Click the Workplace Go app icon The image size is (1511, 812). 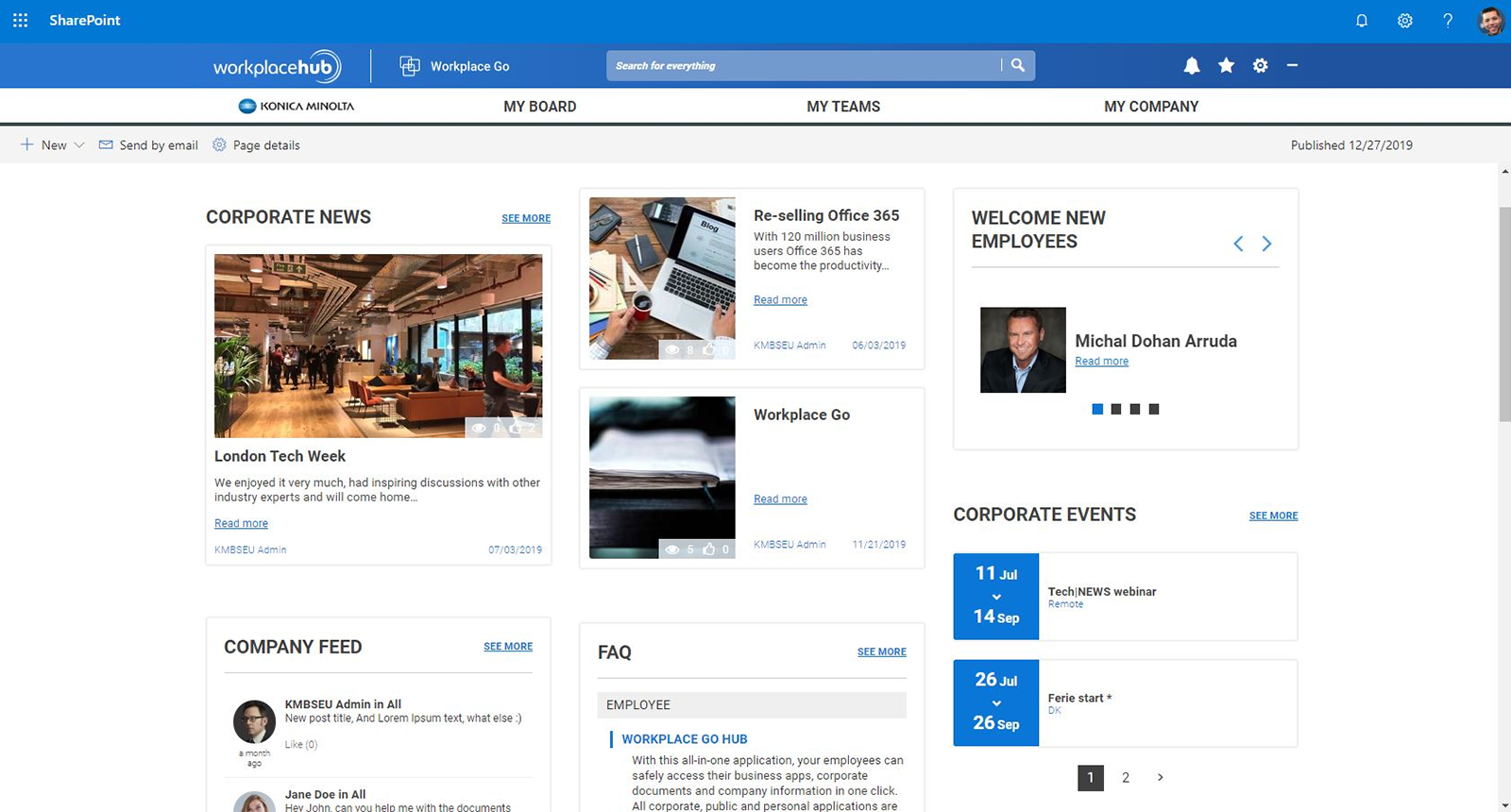tap(410, 66)
